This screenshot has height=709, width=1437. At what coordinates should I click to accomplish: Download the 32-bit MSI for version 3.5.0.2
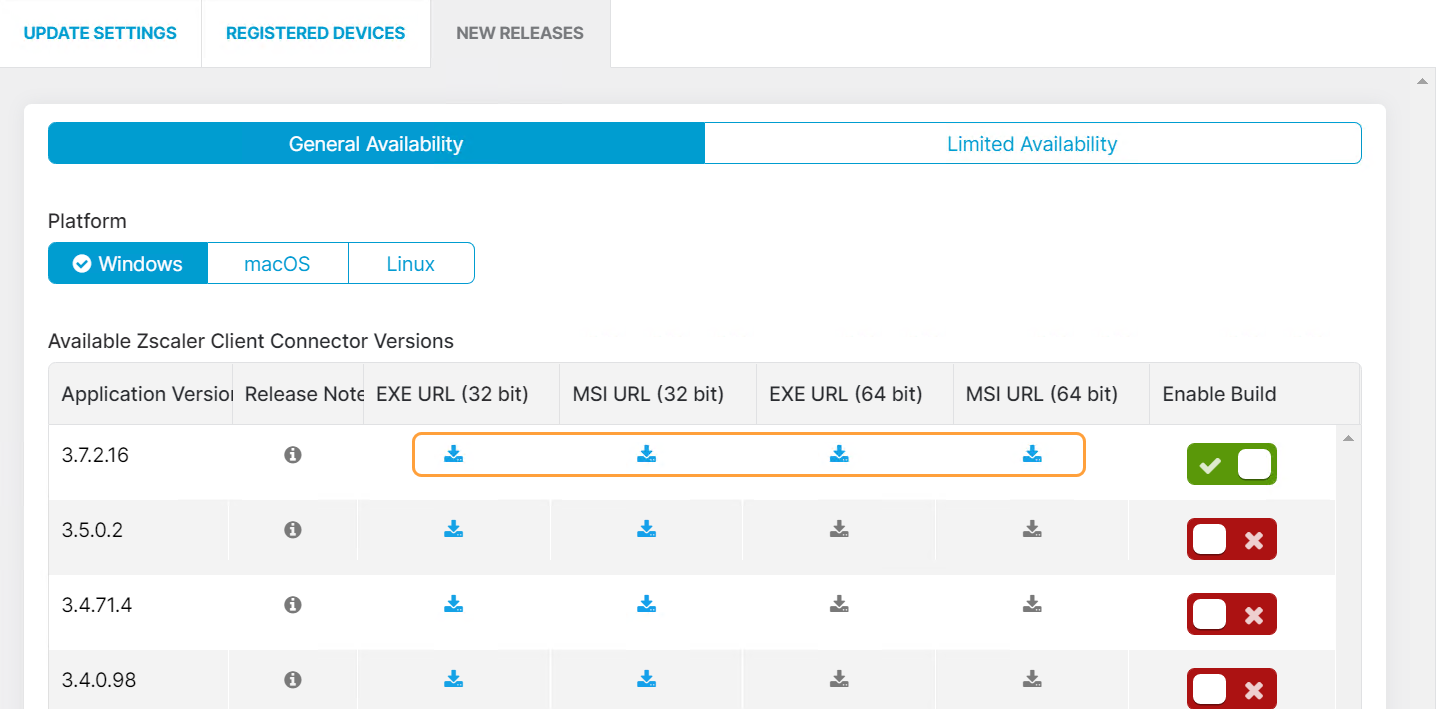tap(646, 529)
